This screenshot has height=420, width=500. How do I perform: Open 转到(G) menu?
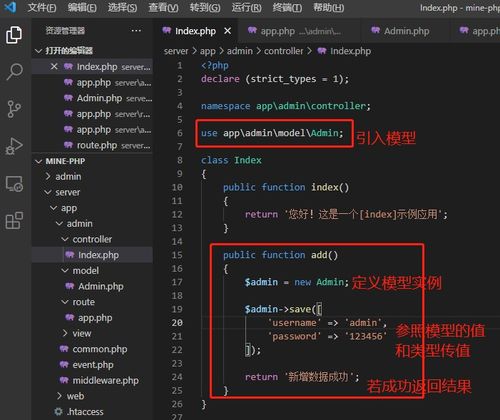pyautogui.click(x=205, y=7)
